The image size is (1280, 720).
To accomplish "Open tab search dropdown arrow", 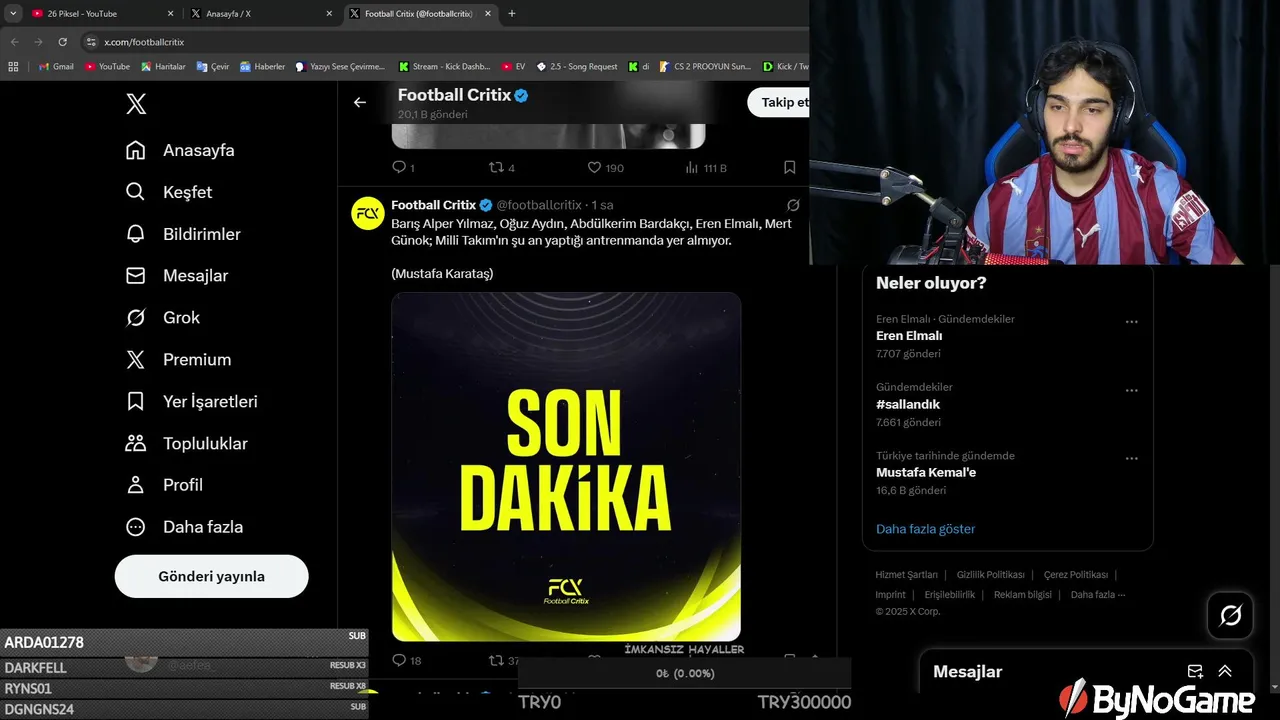I will 13,13.
